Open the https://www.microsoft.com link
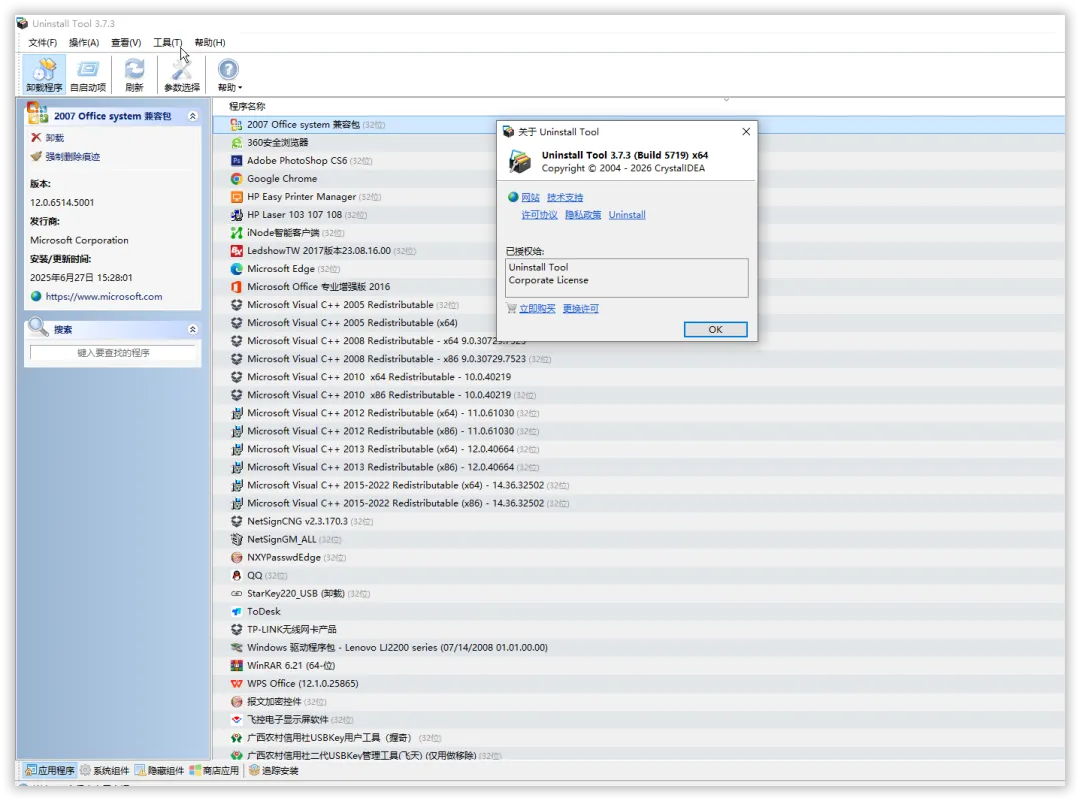Image resolution: width=1080 pixels, height=801 pixels. (104, 297)
